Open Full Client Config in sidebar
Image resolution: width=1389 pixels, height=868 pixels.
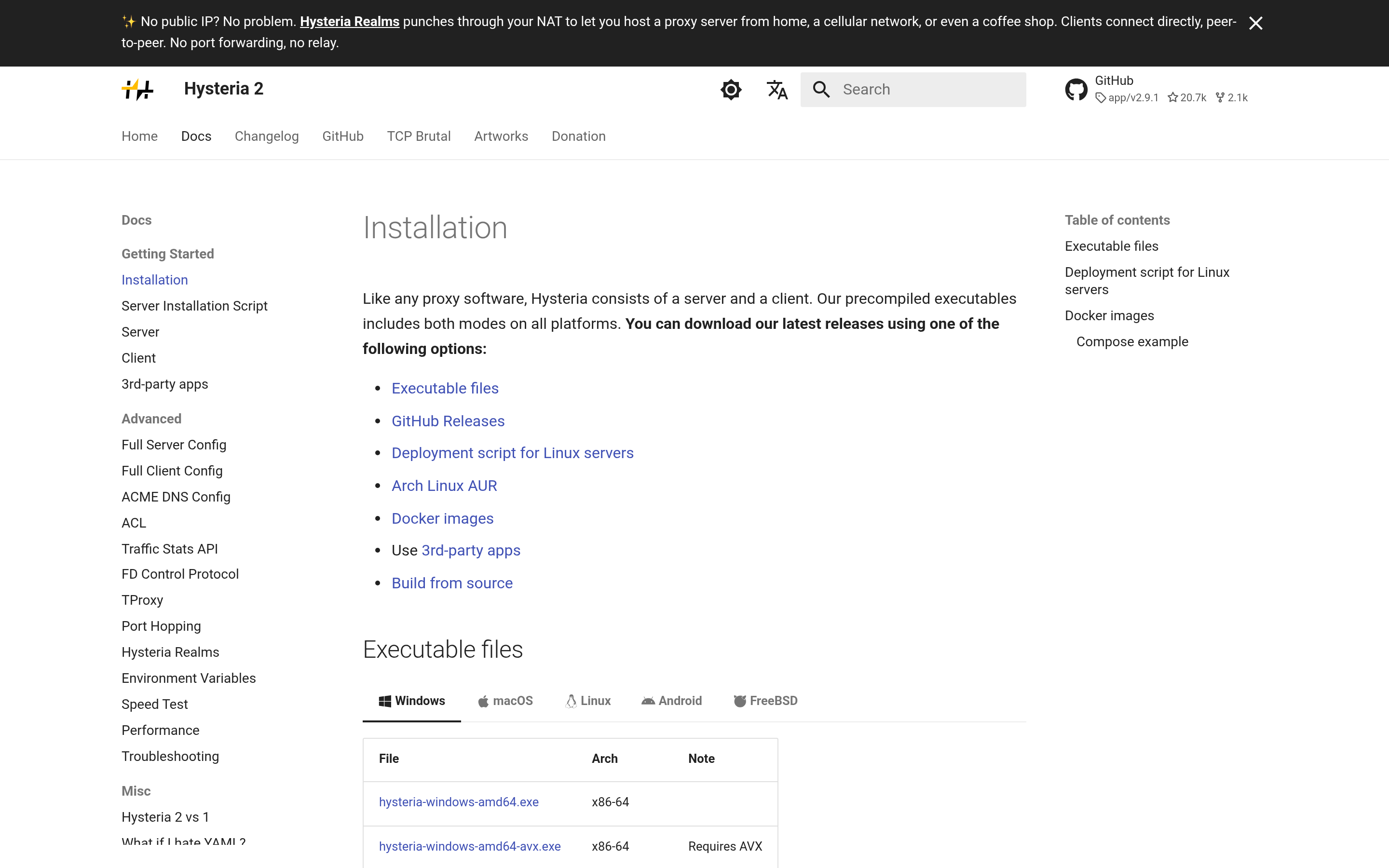[172, 471]
